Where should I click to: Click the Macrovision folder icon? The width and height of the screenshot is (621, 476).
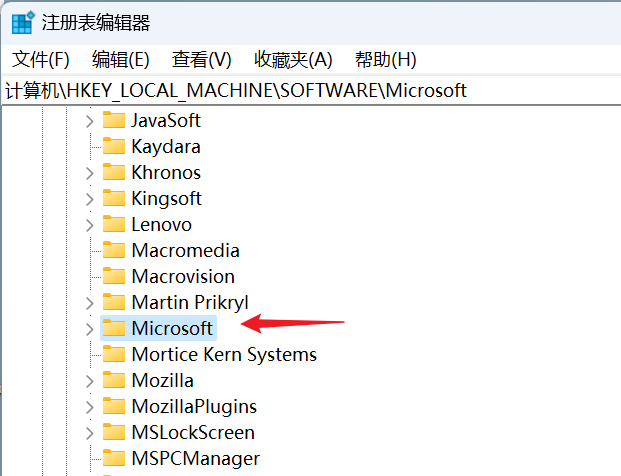[x=114, y=276]
